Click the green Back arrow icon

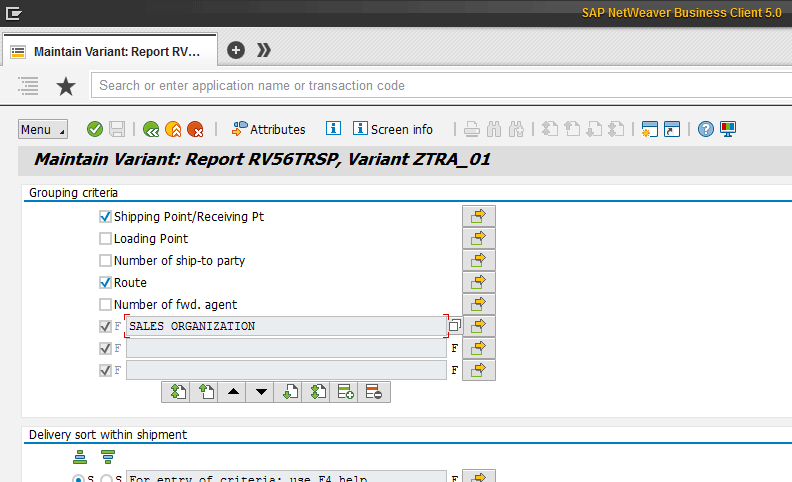point(151,129)
